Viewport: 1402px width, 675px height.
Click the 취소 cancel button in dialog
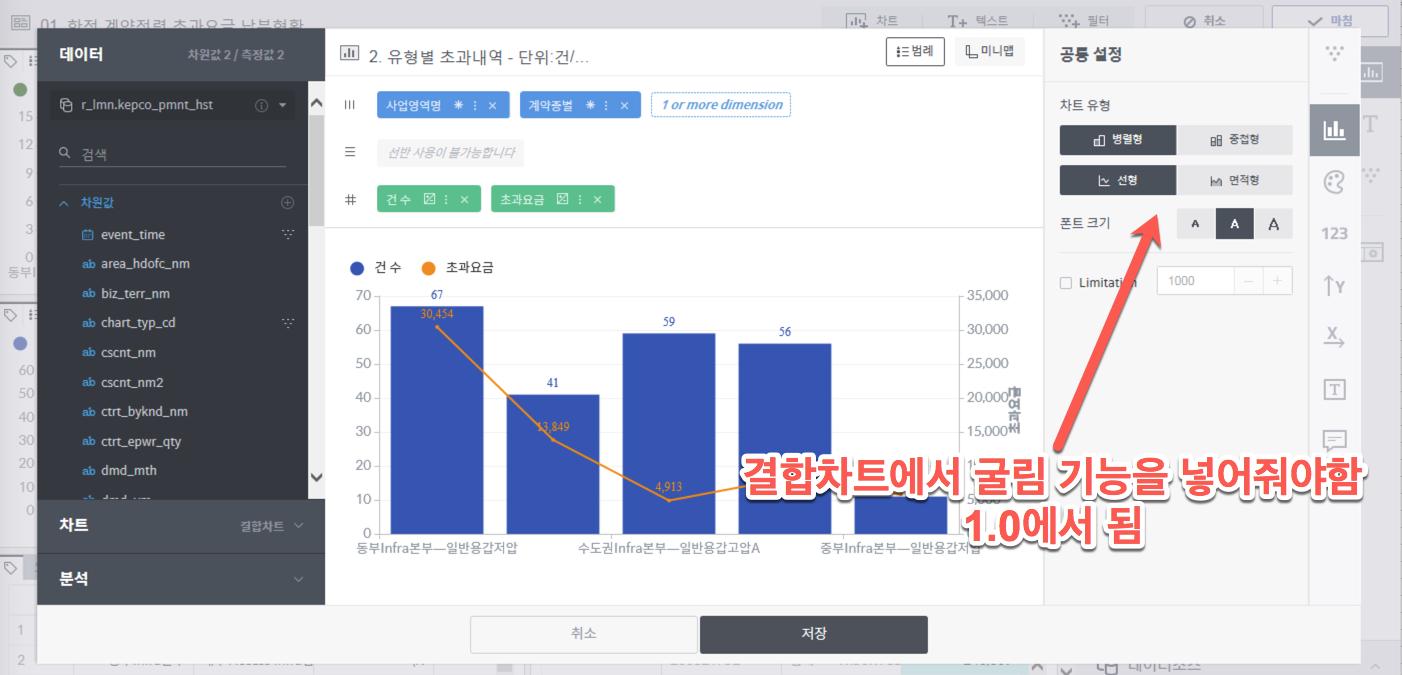coord(584,634)
